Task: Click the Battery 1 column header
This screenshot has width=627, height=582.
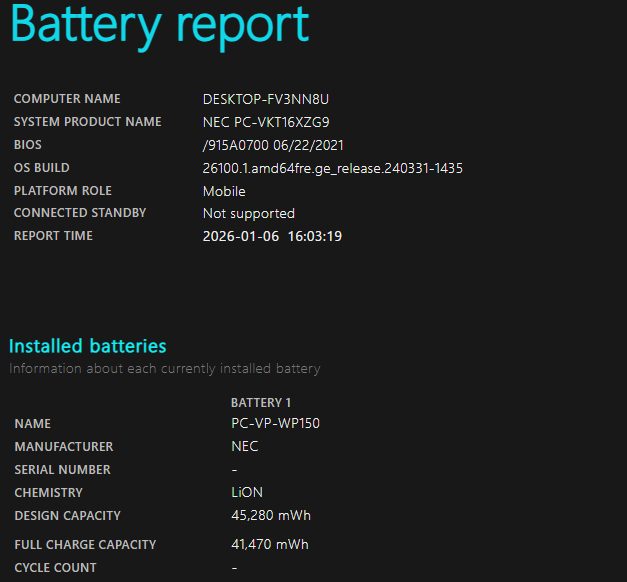Action: point(261,402)
